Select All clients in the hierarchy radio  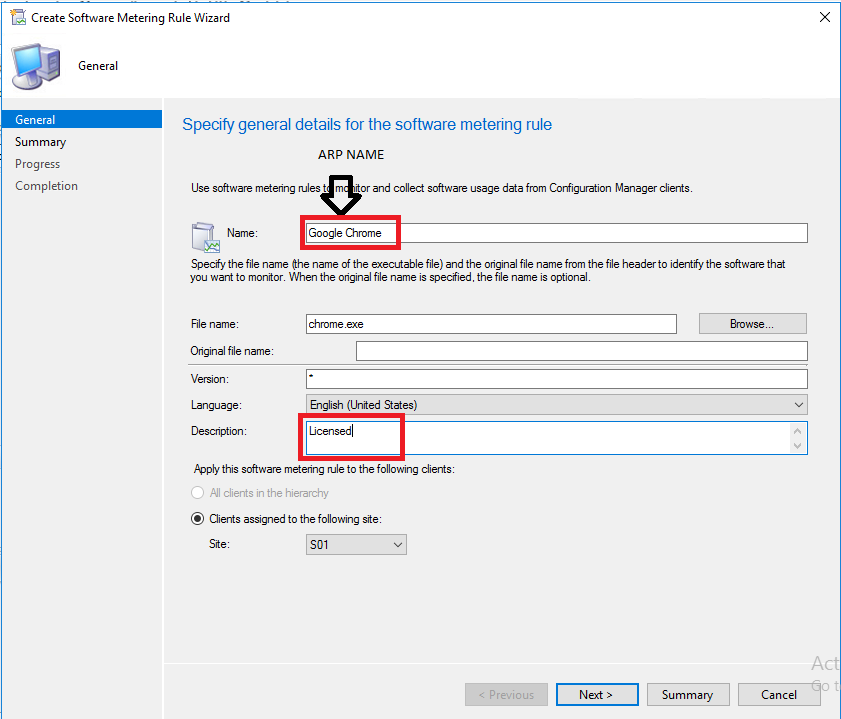[x=197, y=493]
